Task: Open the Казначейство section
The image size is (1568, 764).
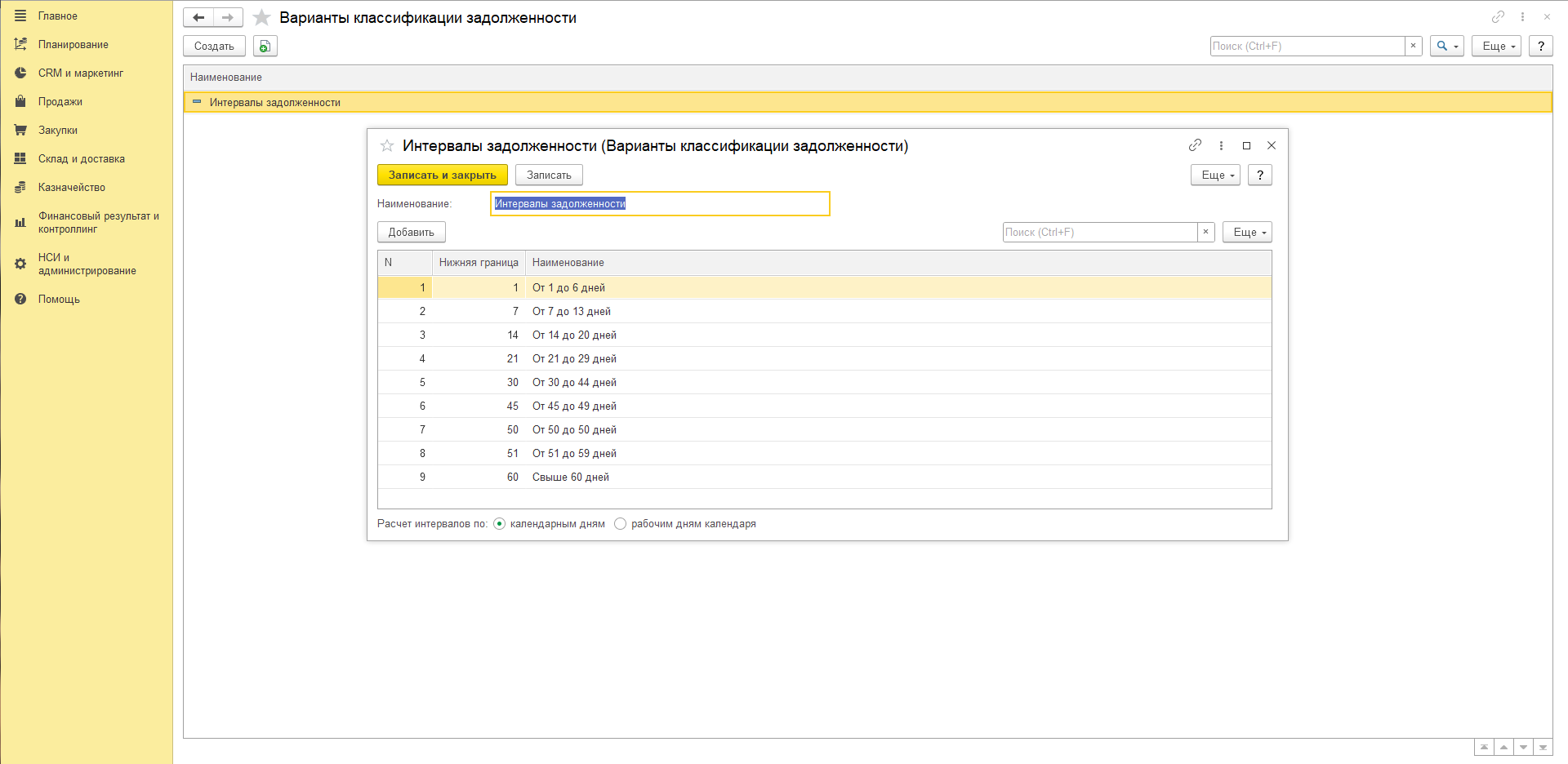Action: click(x=71, y=187)
